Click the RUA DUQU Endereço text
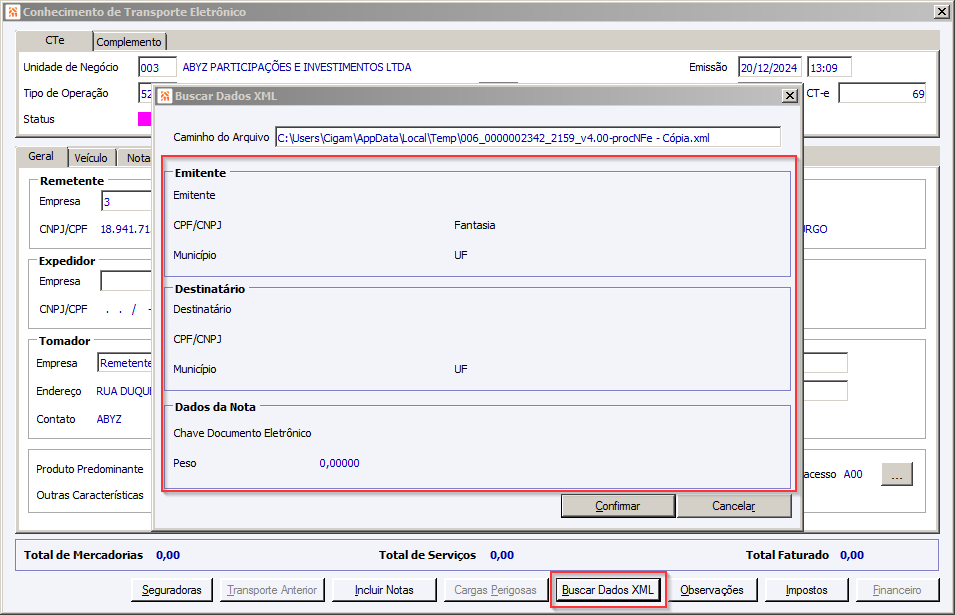The width and height of the screenshot is (955, 615). (x=124, y=391)
